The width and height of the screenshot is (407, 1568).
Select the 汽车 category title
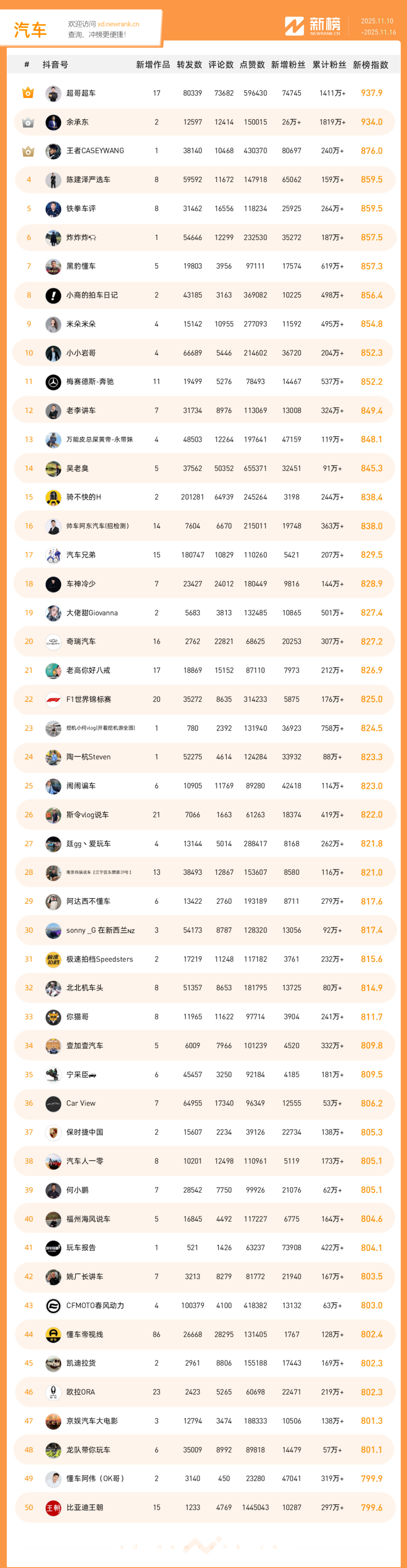coord(31,29)
